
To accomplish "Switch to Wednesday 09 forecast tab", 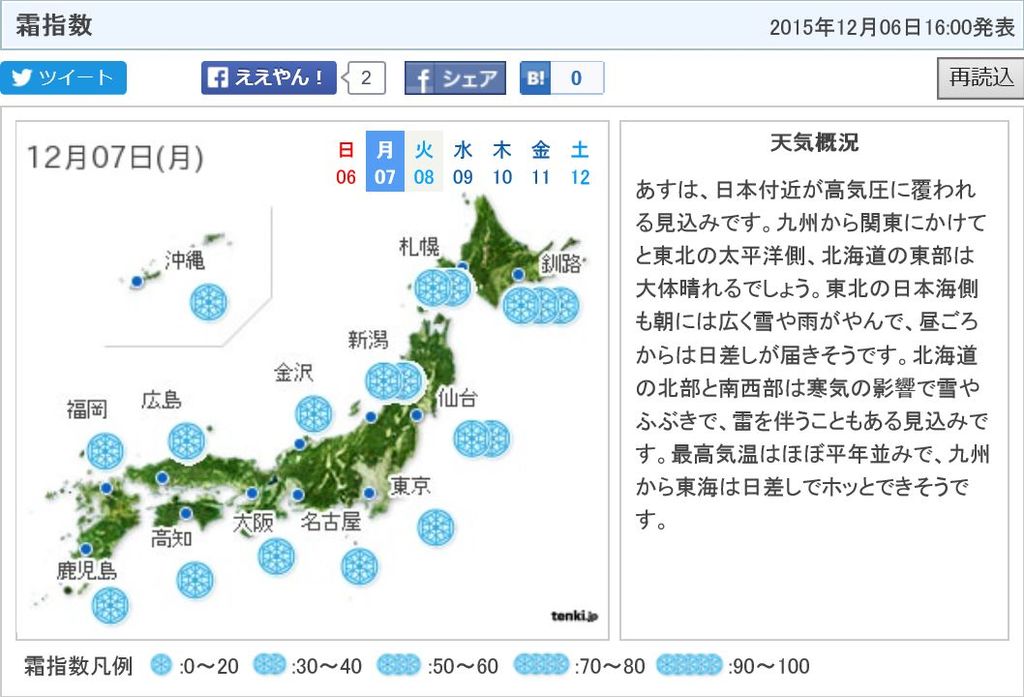I will coord(463,162).
